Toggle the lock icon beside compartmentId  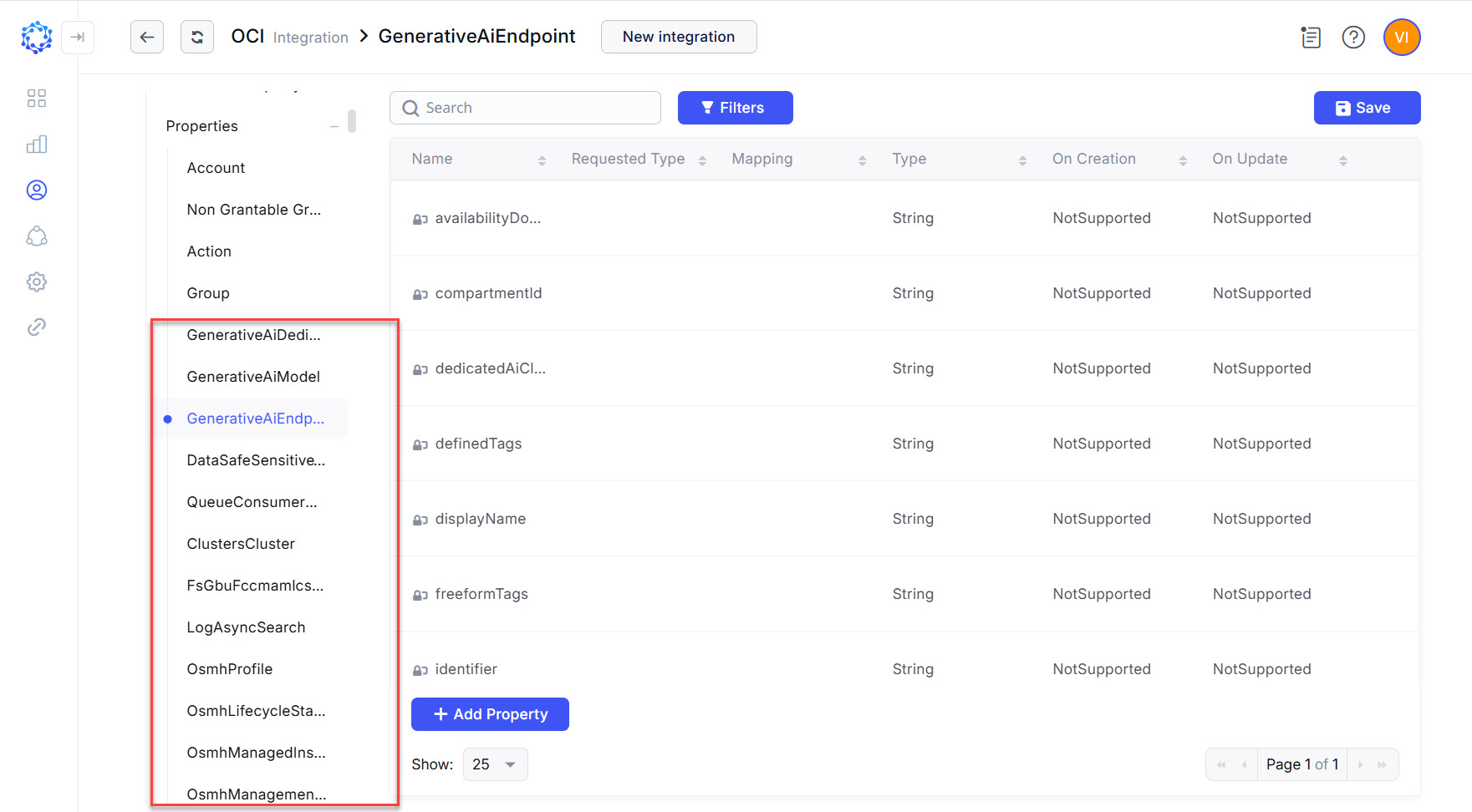click(x=420, y=294)
